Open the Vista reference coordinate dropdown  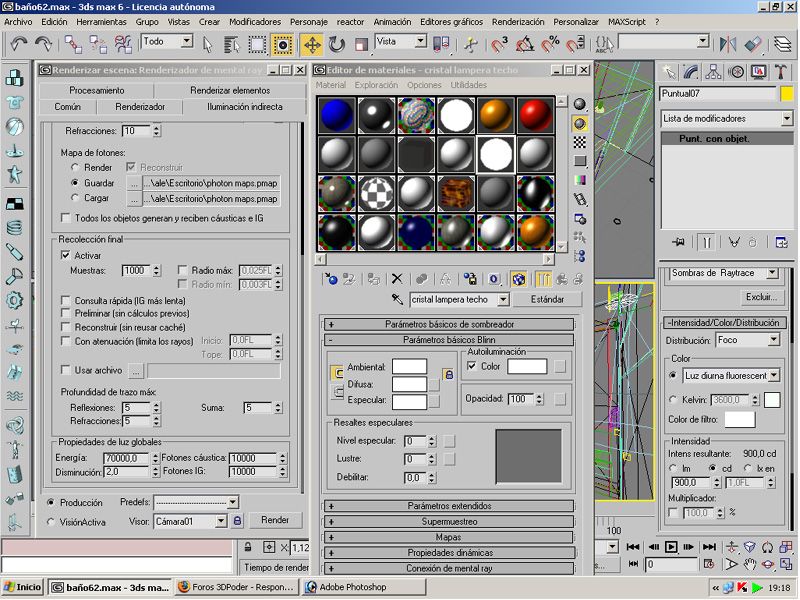(420, 41)
